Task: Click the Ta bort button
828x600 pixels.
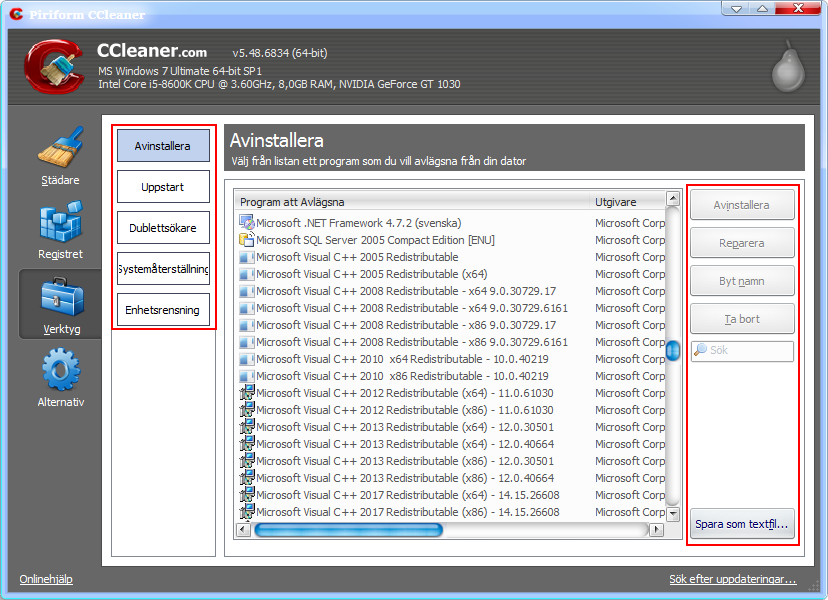Action: click(742, 319)
